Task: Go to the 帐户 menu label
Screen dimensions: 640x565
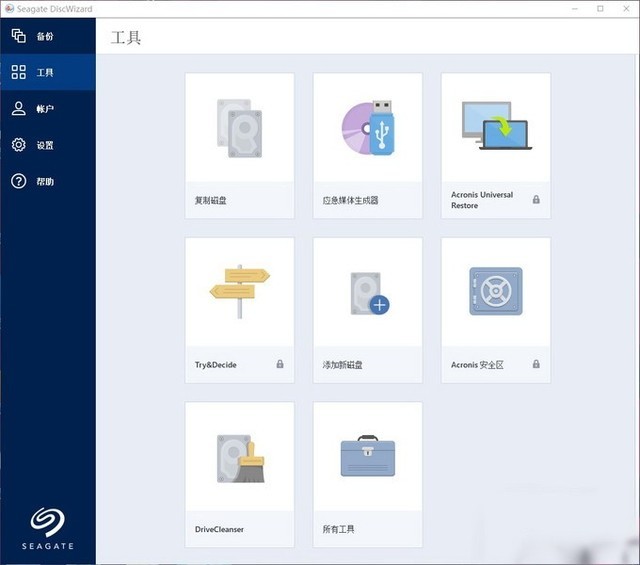Action: point(45,109)
